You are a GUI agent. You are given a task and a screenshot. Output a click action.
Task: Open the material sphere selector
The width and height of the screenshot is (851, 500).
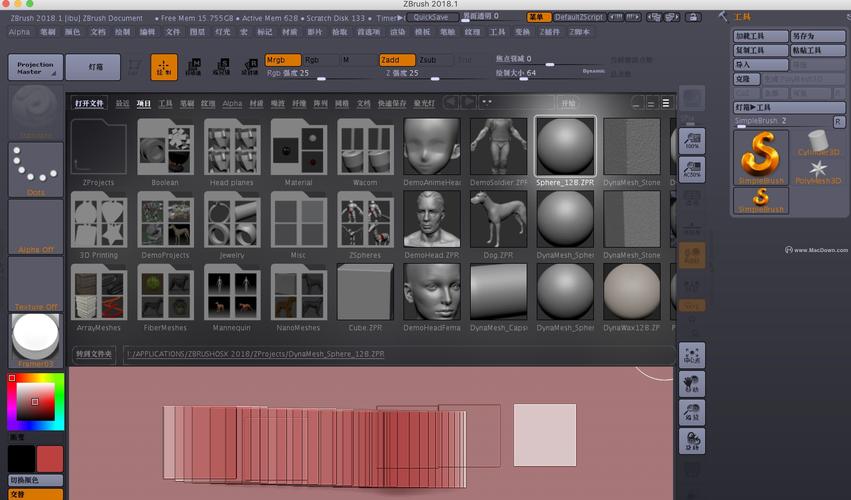click(36, 341)
